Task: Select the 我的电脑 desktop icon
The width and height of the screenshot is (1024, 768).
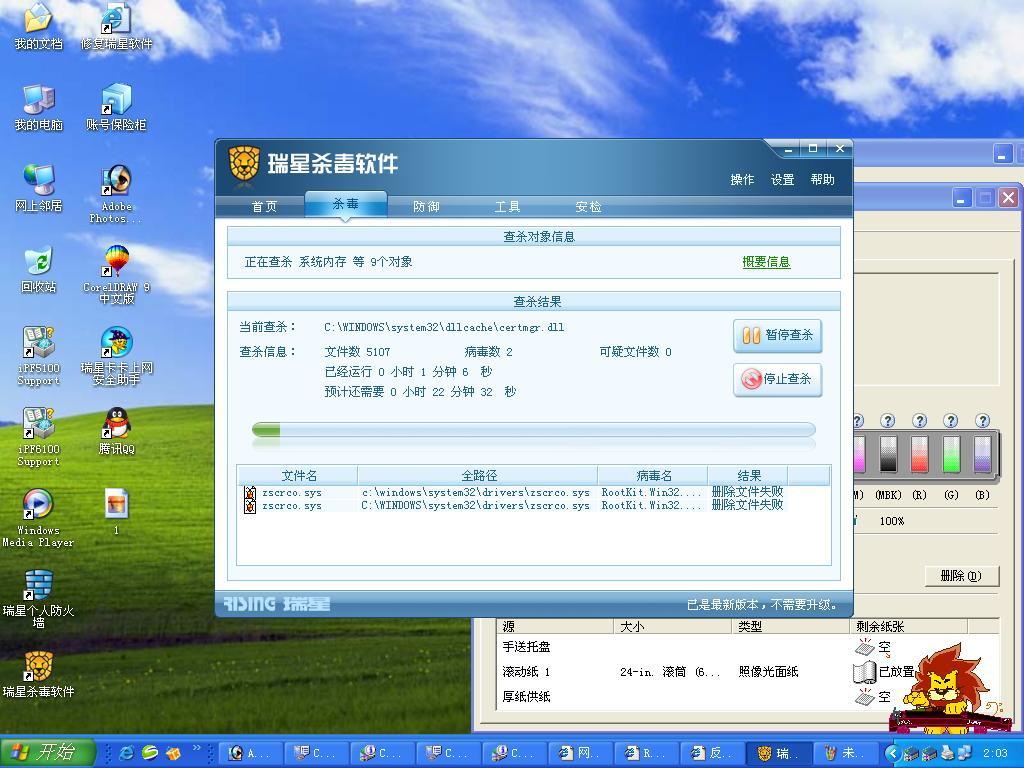Action: [38, 107]
